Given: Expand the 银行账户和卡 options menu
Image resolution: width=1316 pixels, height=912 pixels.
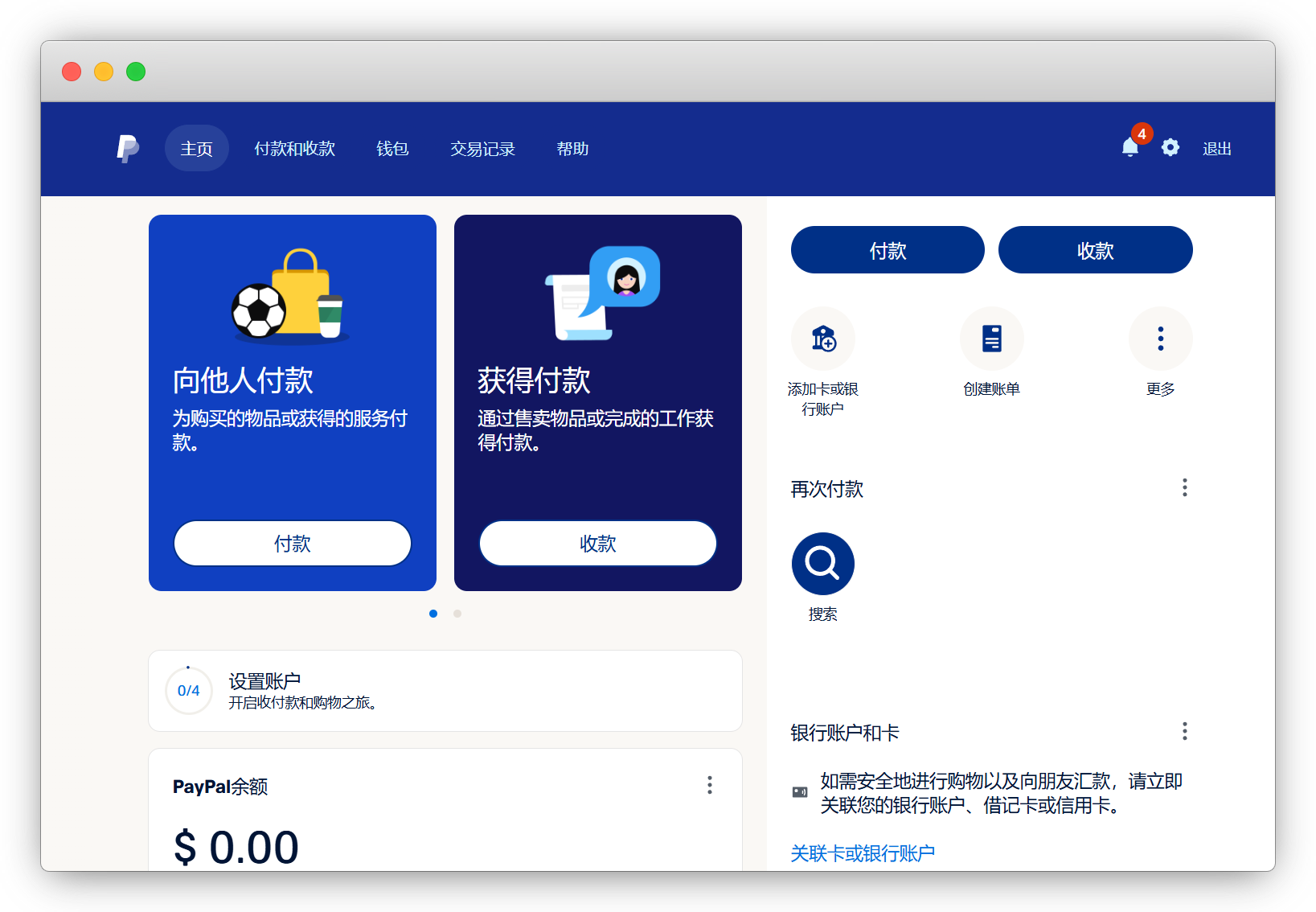Looking at the screenshot, I should [1184, 731].
